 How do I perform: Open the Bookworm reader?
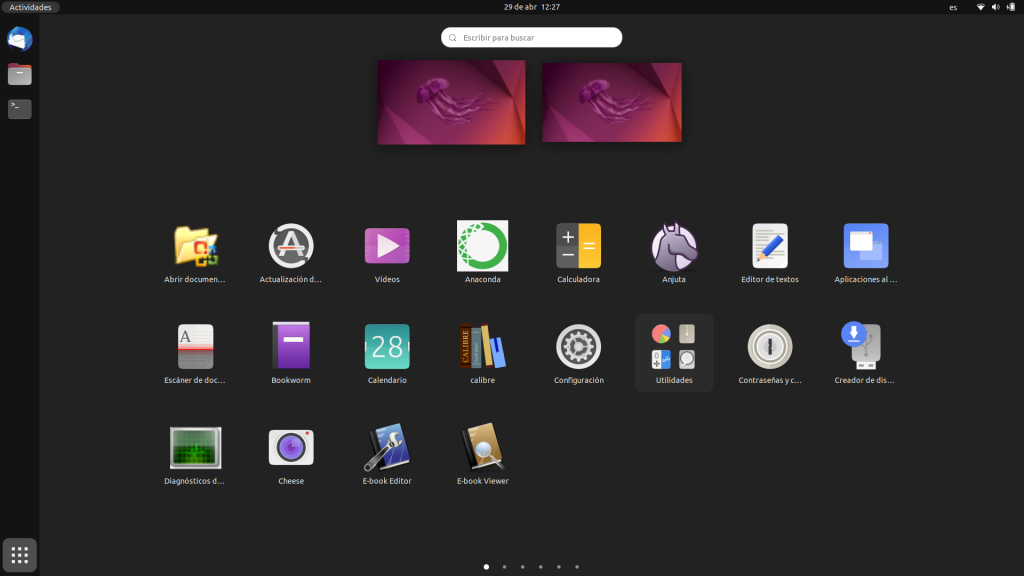291,346
